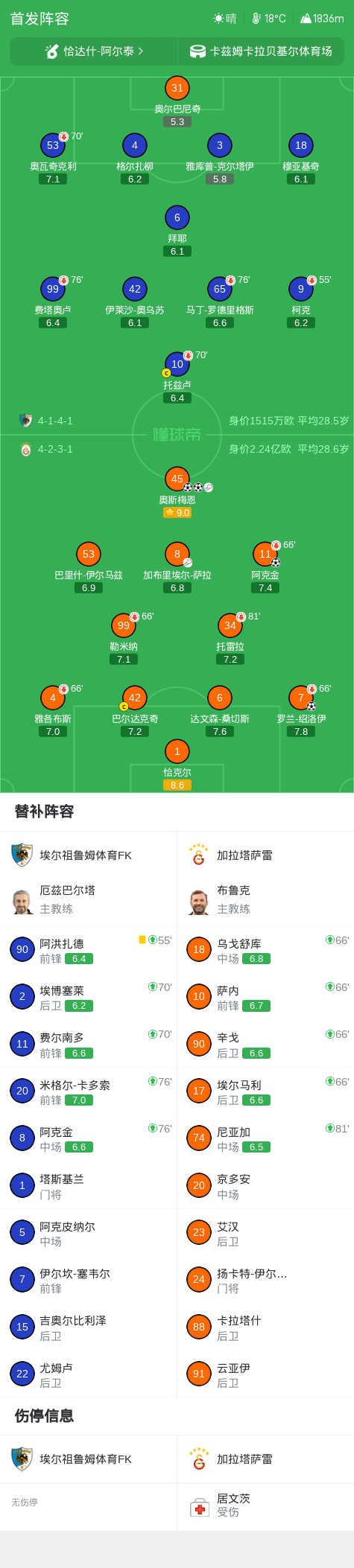354x1568 pixels.
Task: Open the 恰达什-阿尔泰 referee link
Action: tap(94, 51)
